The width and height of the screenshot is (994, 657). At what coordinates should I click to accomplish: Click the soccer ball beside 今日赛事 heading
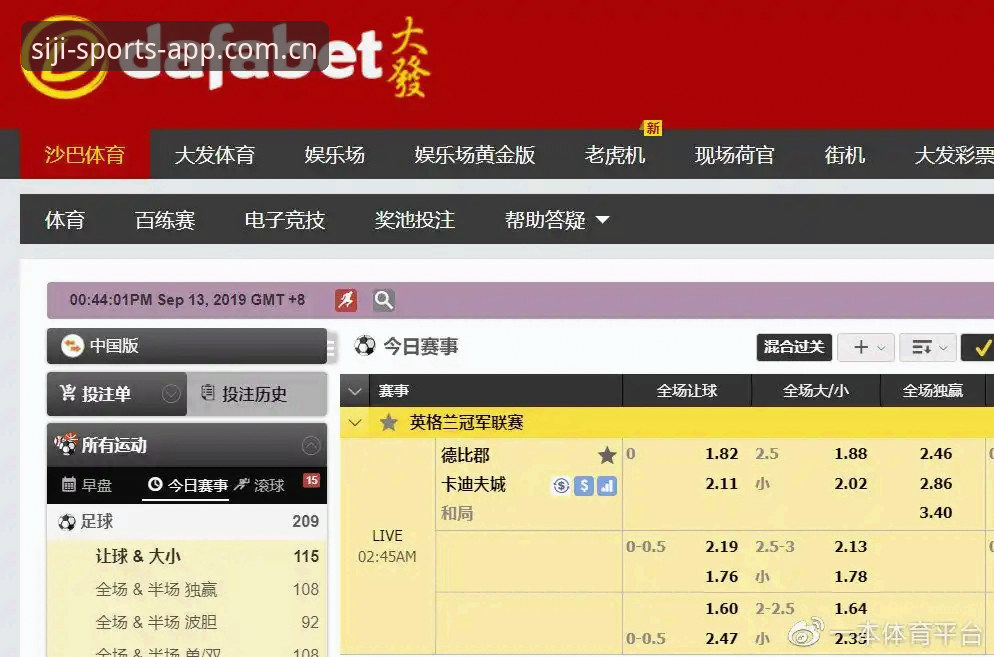[x=365, y=346]
